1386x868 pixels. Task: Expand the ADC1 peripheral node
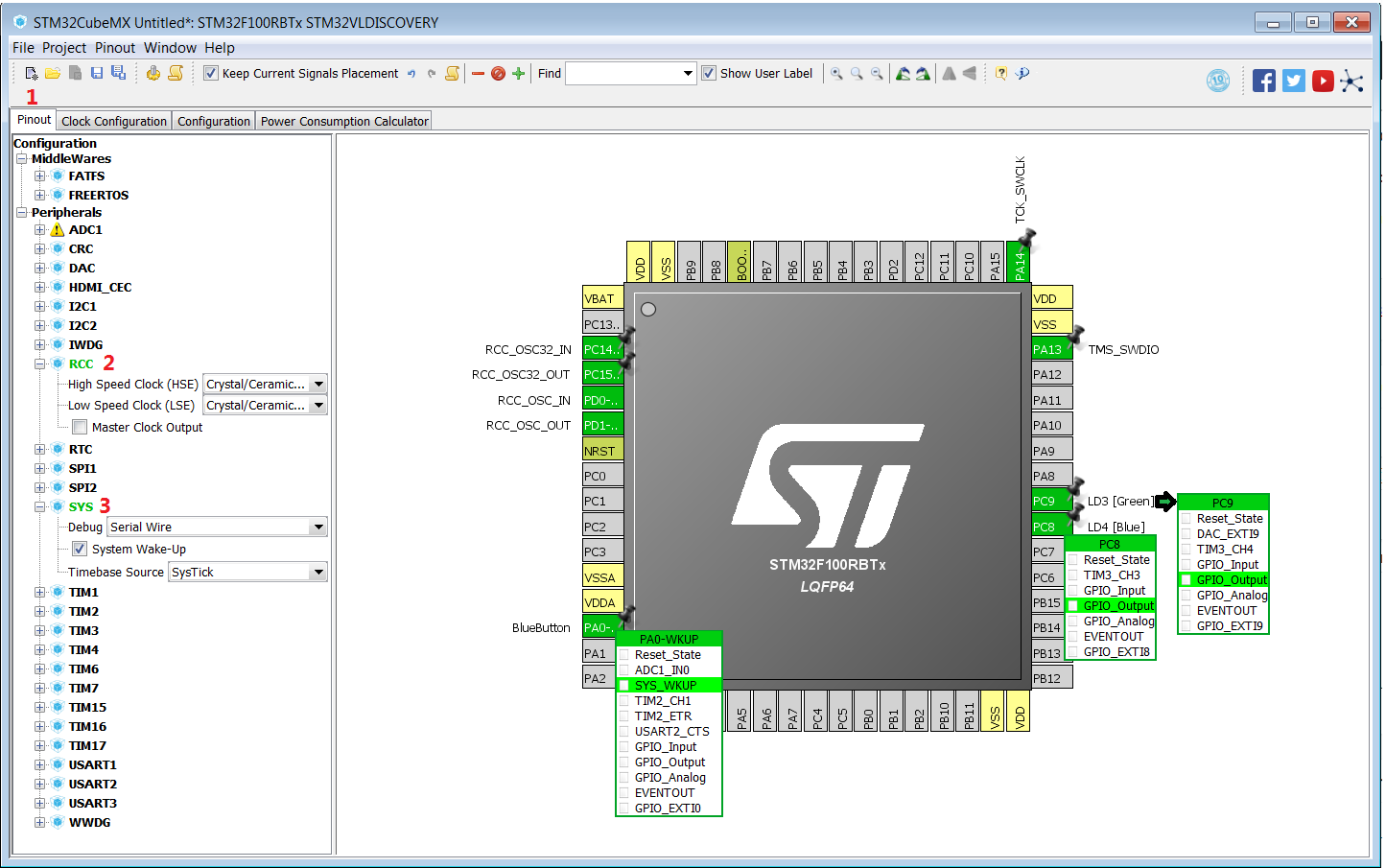39,229
